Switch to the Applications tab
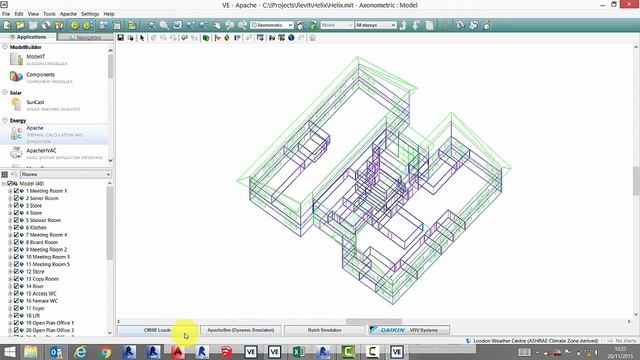Screen dimensions: 640x360 coord(28,37)
